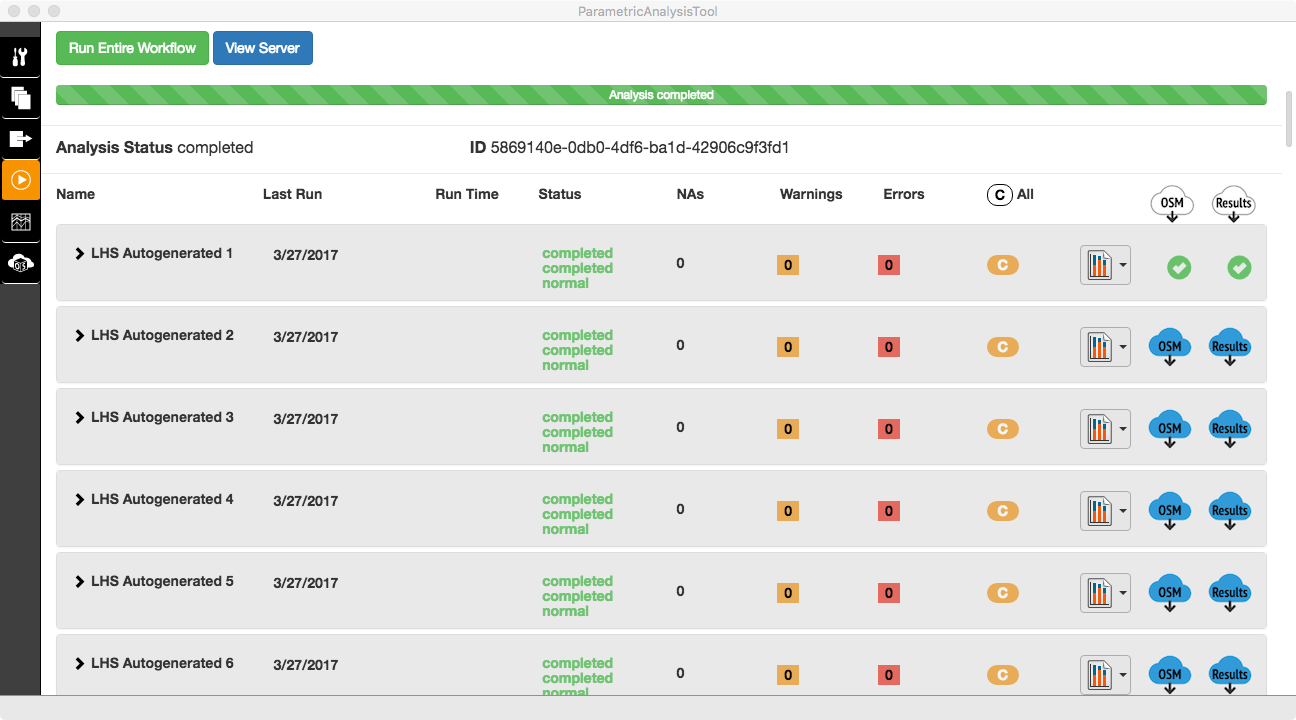The height and width of the screenshot is (720, 1296).
Task: Click Results green checkmark for LHS Autogenerated 1
Action: pos(1239,267)
